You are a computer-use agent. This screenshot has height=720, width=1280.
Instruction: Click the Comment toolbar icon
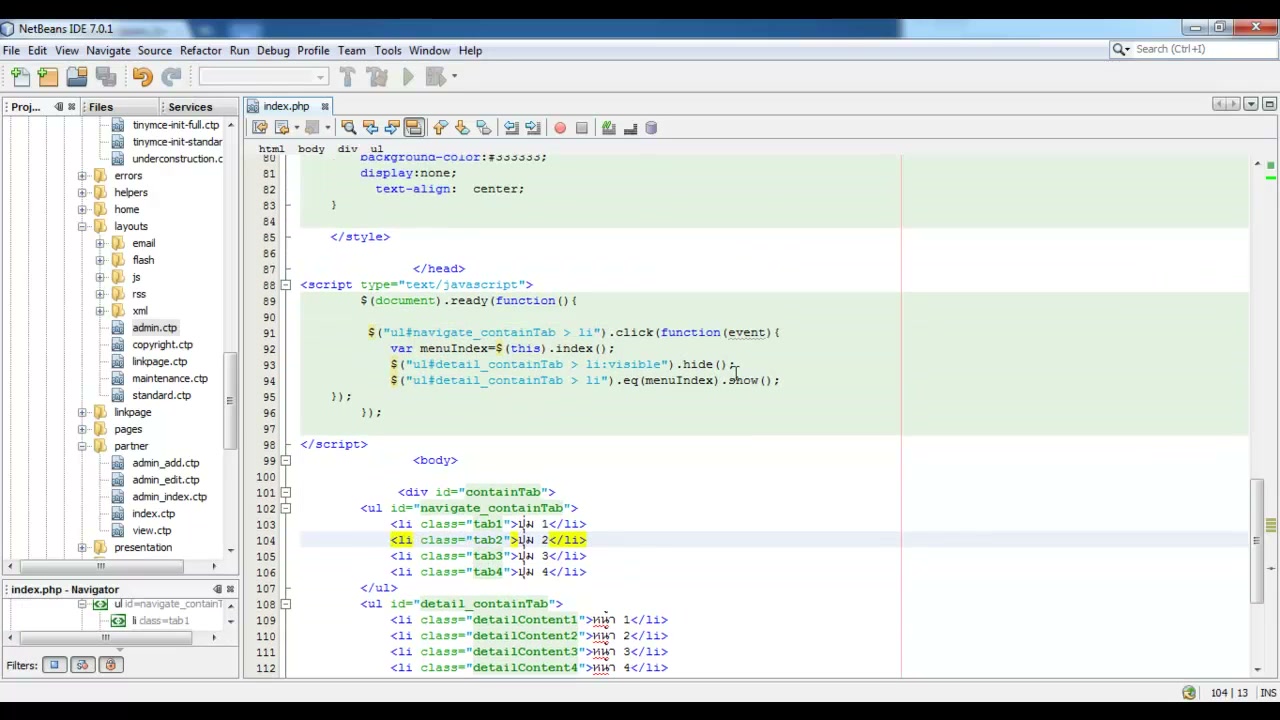pyautogui.click(x=608, y=128)
